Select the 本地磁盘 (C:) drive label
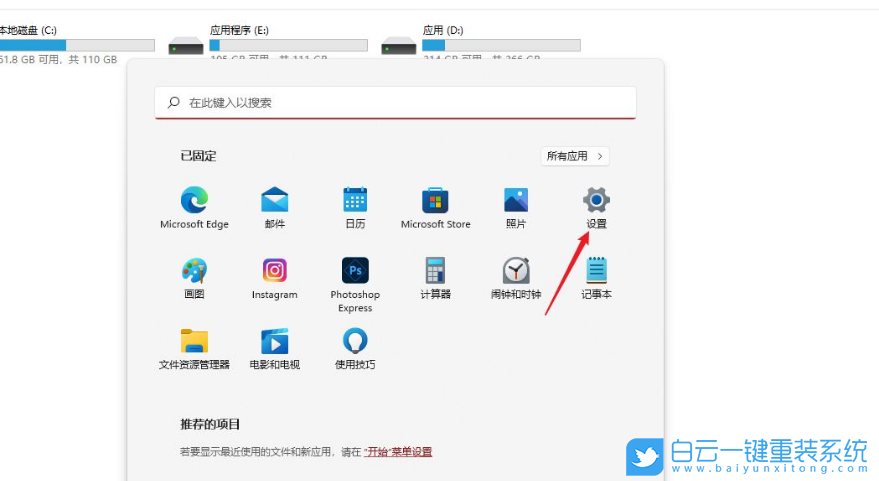 (x=28, y=30)
